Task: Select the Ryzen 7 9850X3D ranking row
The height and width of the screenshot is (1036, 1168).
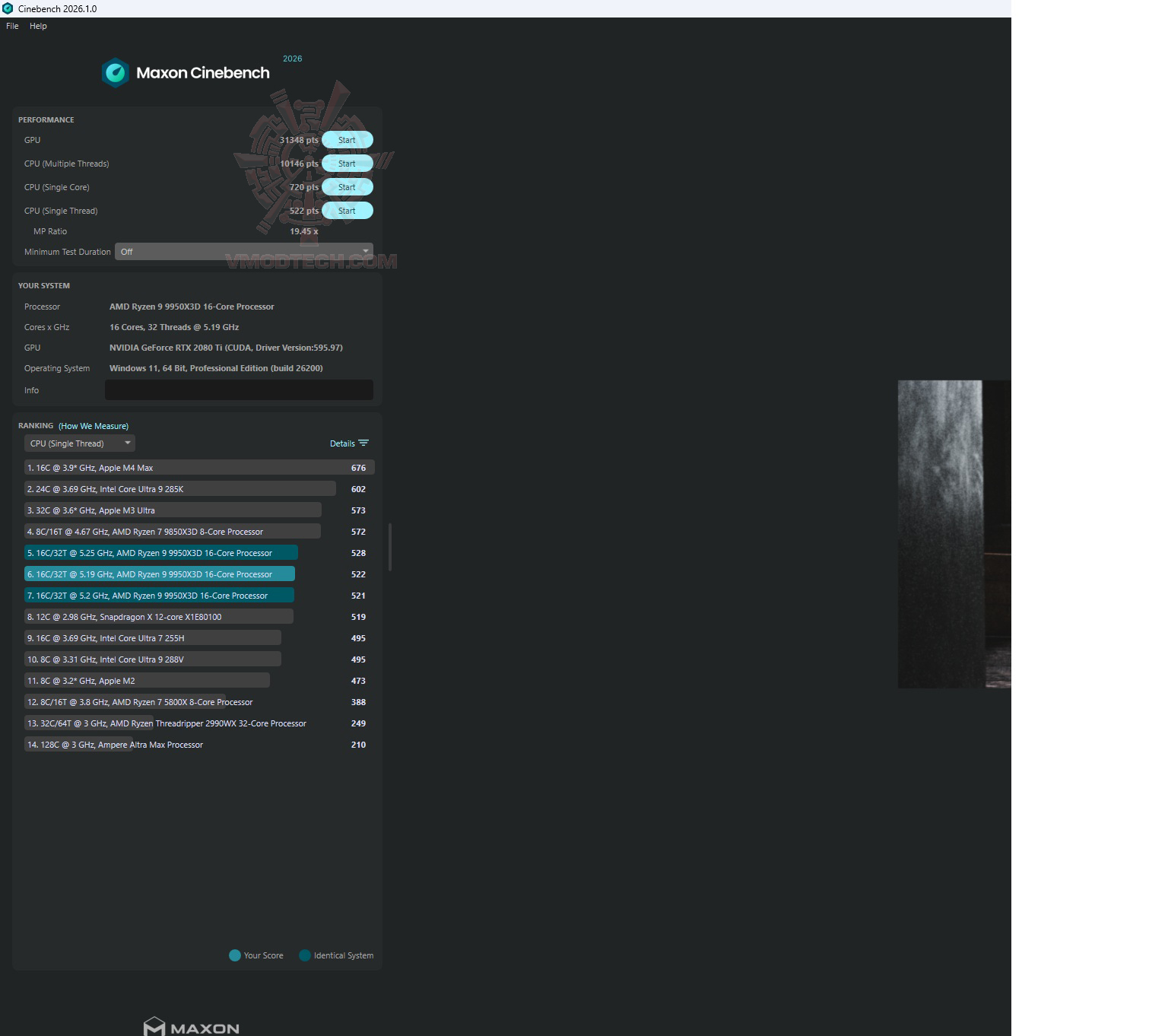Action: tap(199, 532)
